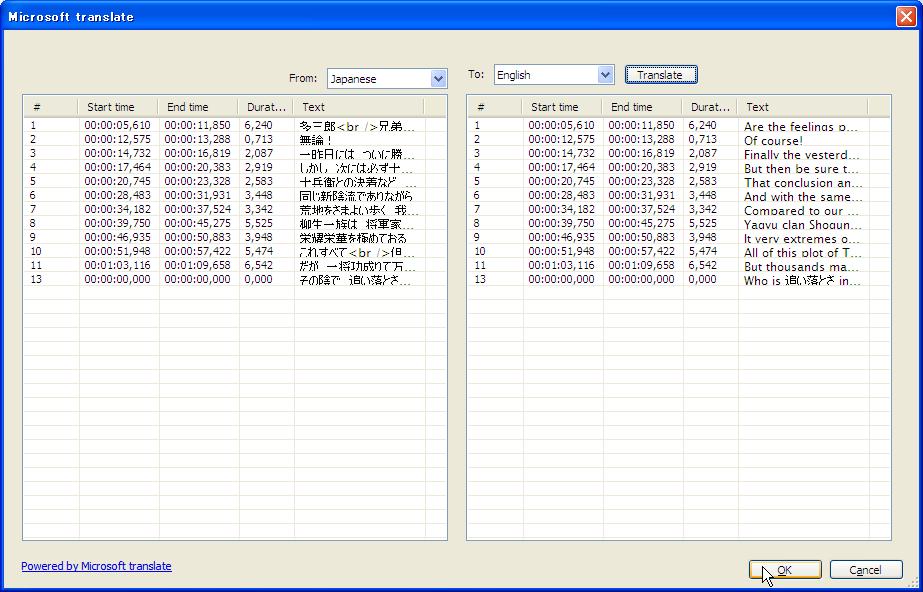Select left table start time 00:00:28,483

pos(117,195)
